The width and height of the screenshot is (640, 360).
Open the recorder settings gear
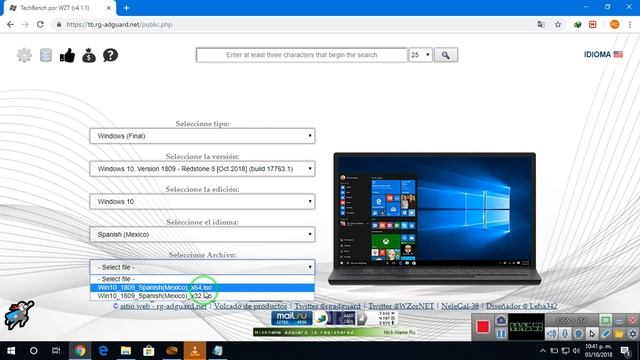tap(632, 334)
